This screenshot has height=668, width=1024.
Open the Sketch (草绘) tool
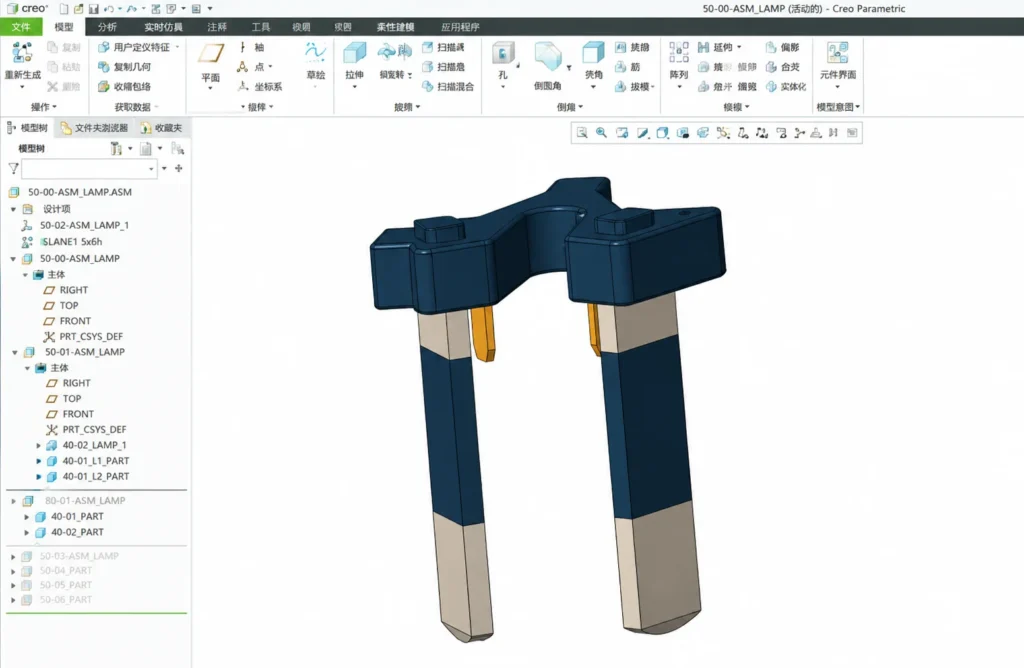point(315,61)
